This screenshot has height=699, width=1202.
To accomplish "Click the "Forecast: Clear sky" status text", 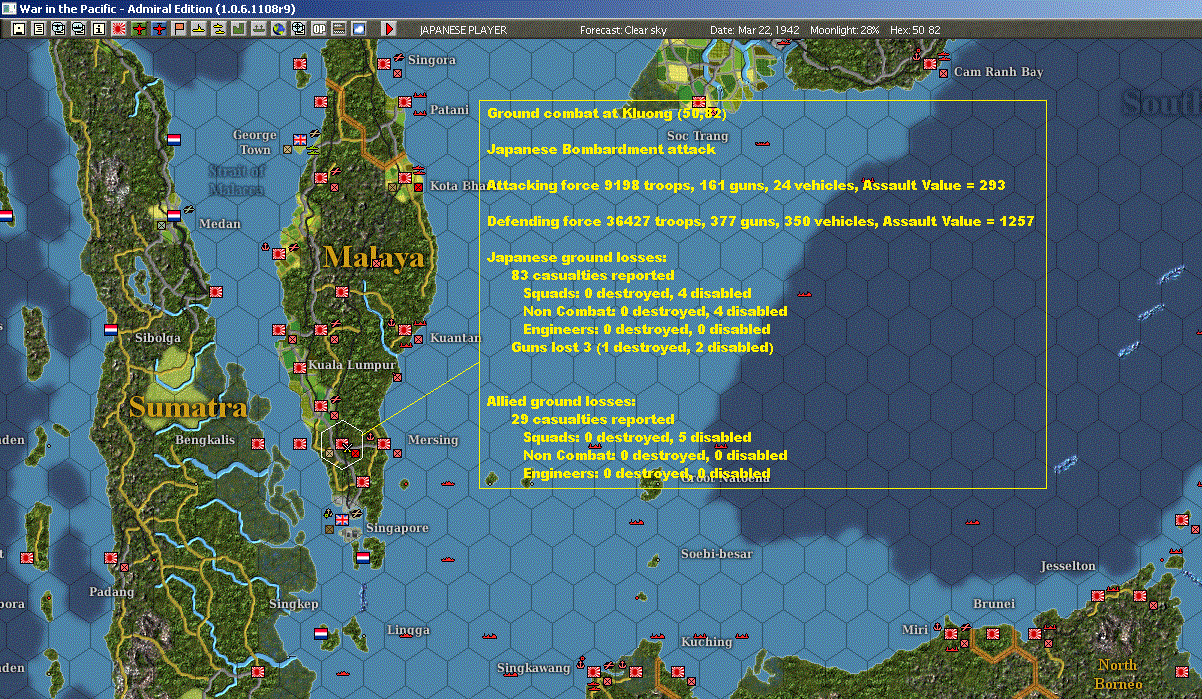I will click(x=623, y=30).
